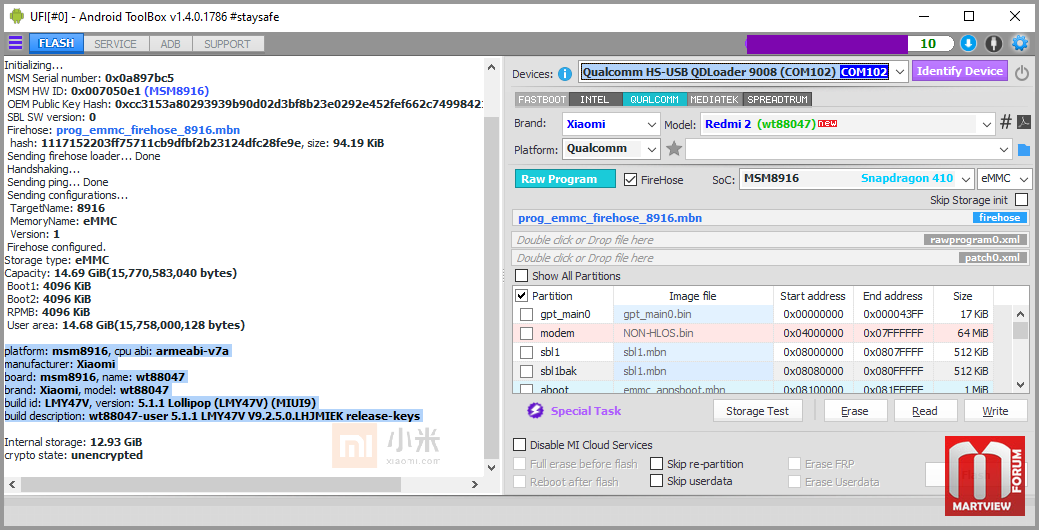Select the FASTBOOT platform tab
This screenshot has height=530, width=1039.
pos(542,99)
